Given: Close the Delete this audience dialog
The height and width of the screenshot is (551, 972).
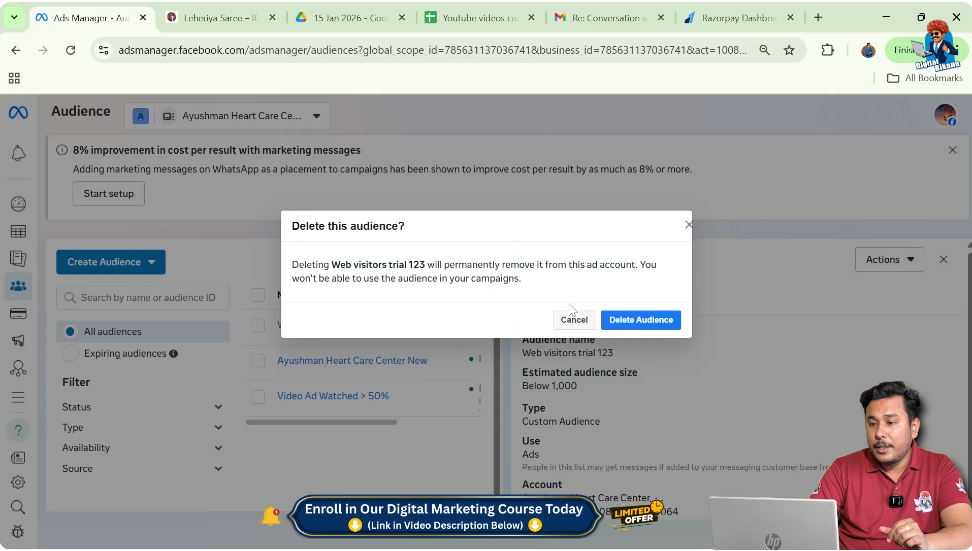Looking at the screenshot, I should coord(688,224).
